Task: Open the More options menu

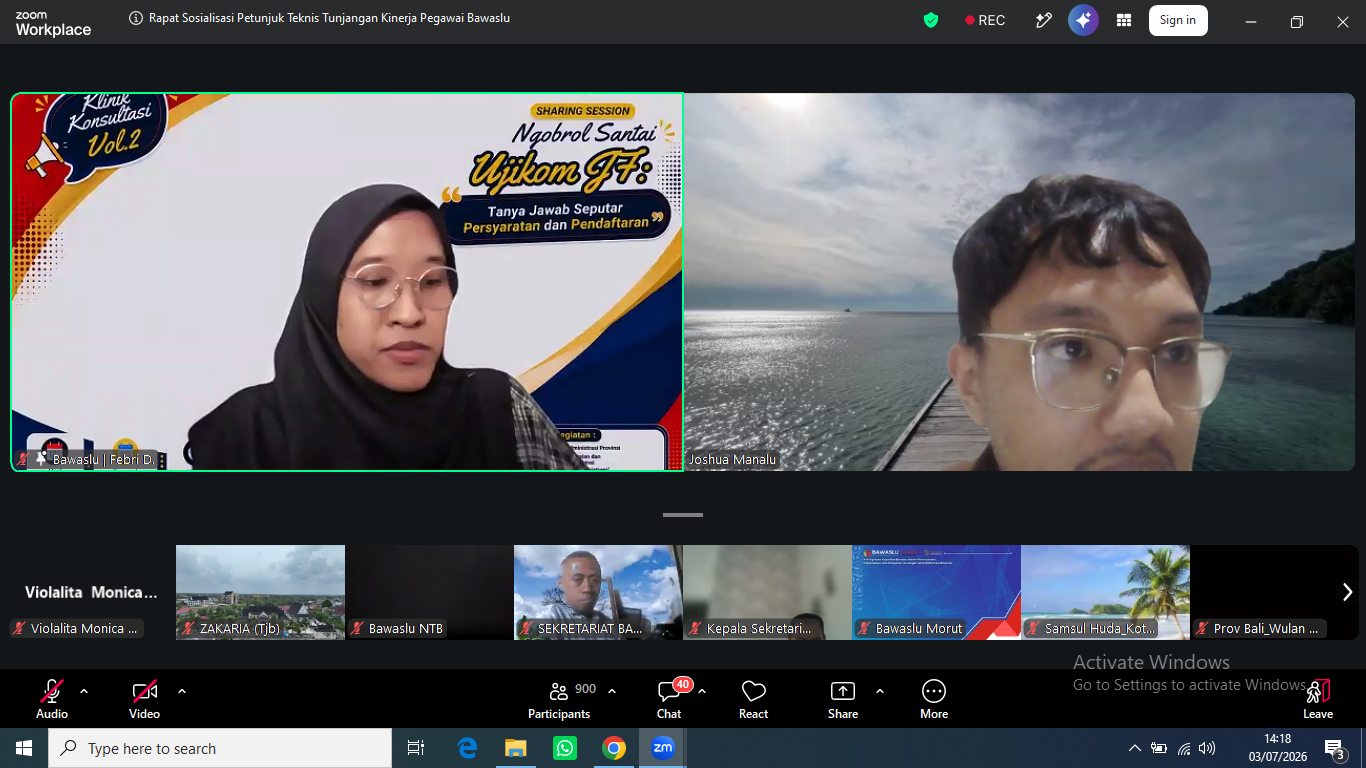Action: (934, 699)
